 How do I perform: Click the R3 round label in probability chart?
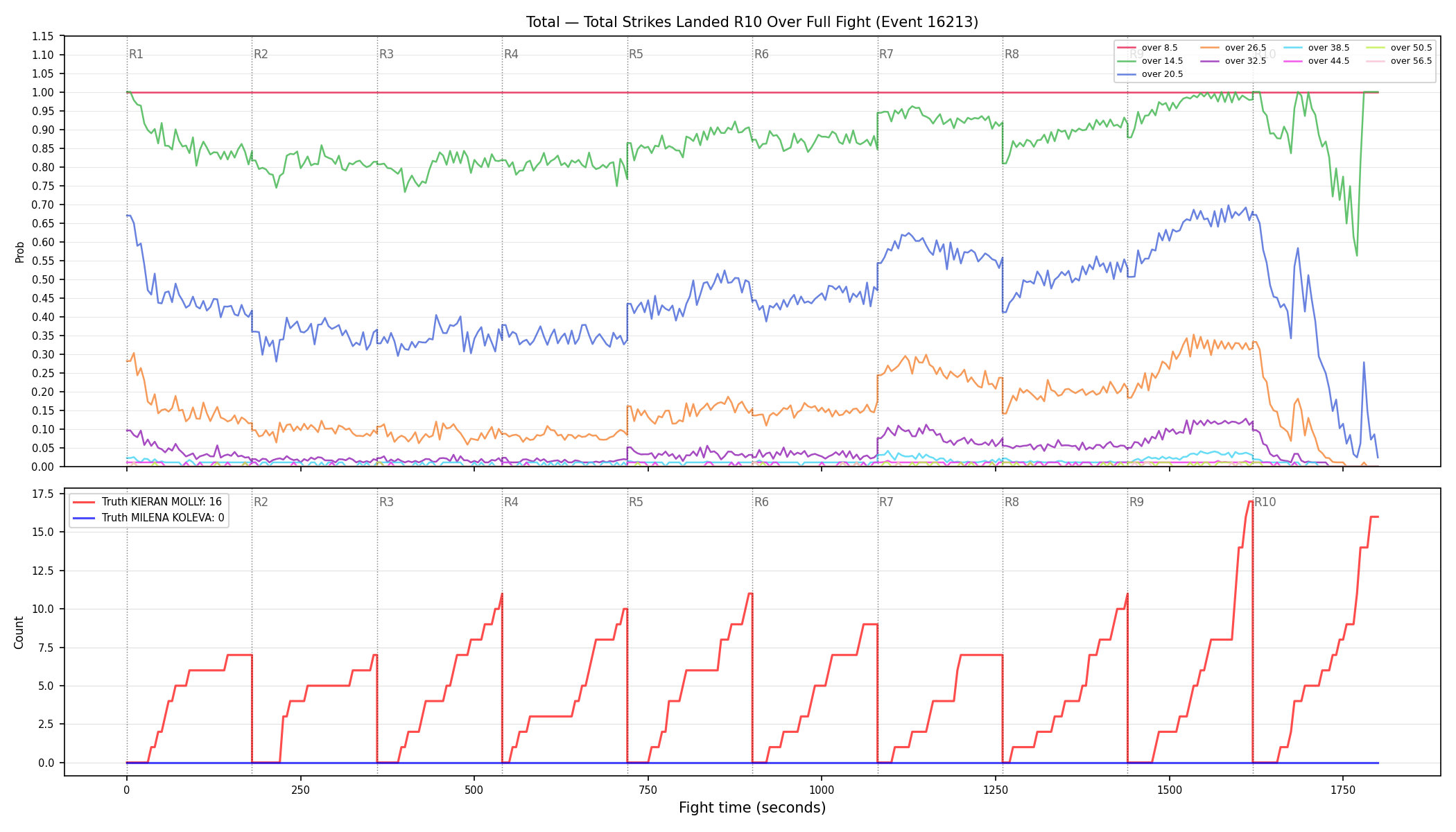pos(386,54)
